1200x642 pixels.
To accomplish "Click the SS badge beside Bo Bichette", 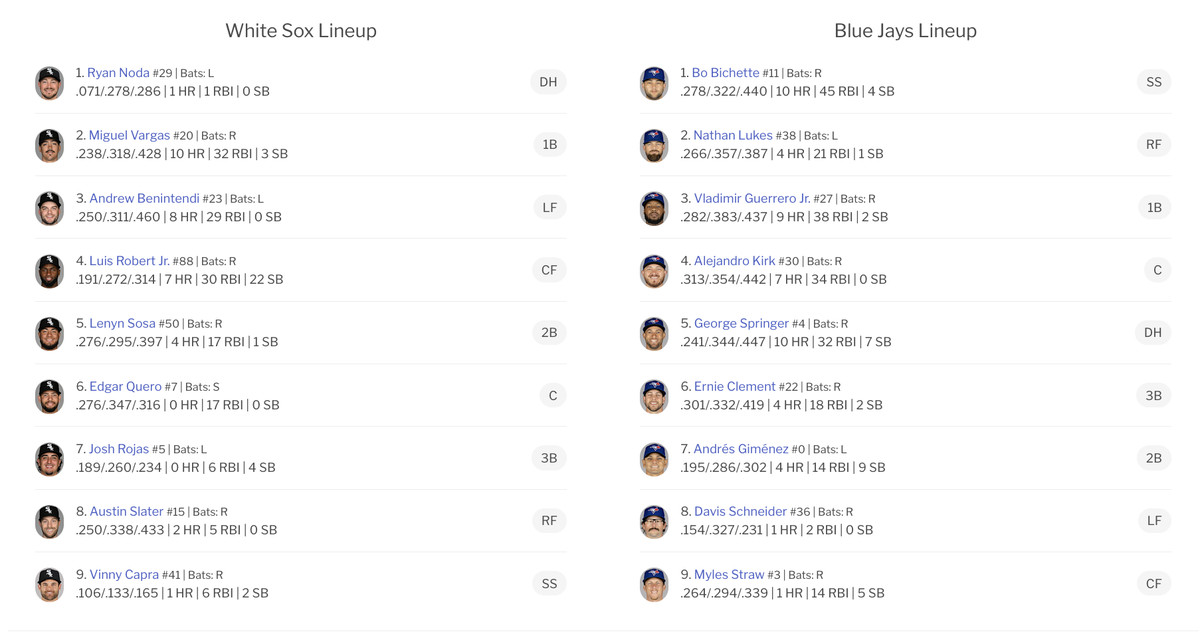I will (1153, 82).
